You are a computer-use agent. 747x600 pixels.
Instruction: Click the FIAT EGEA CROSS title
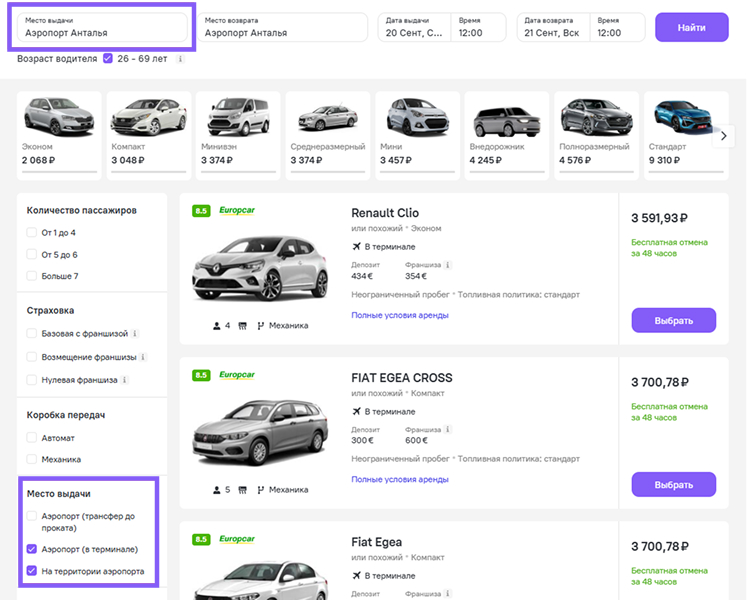(x=402, y=378)
